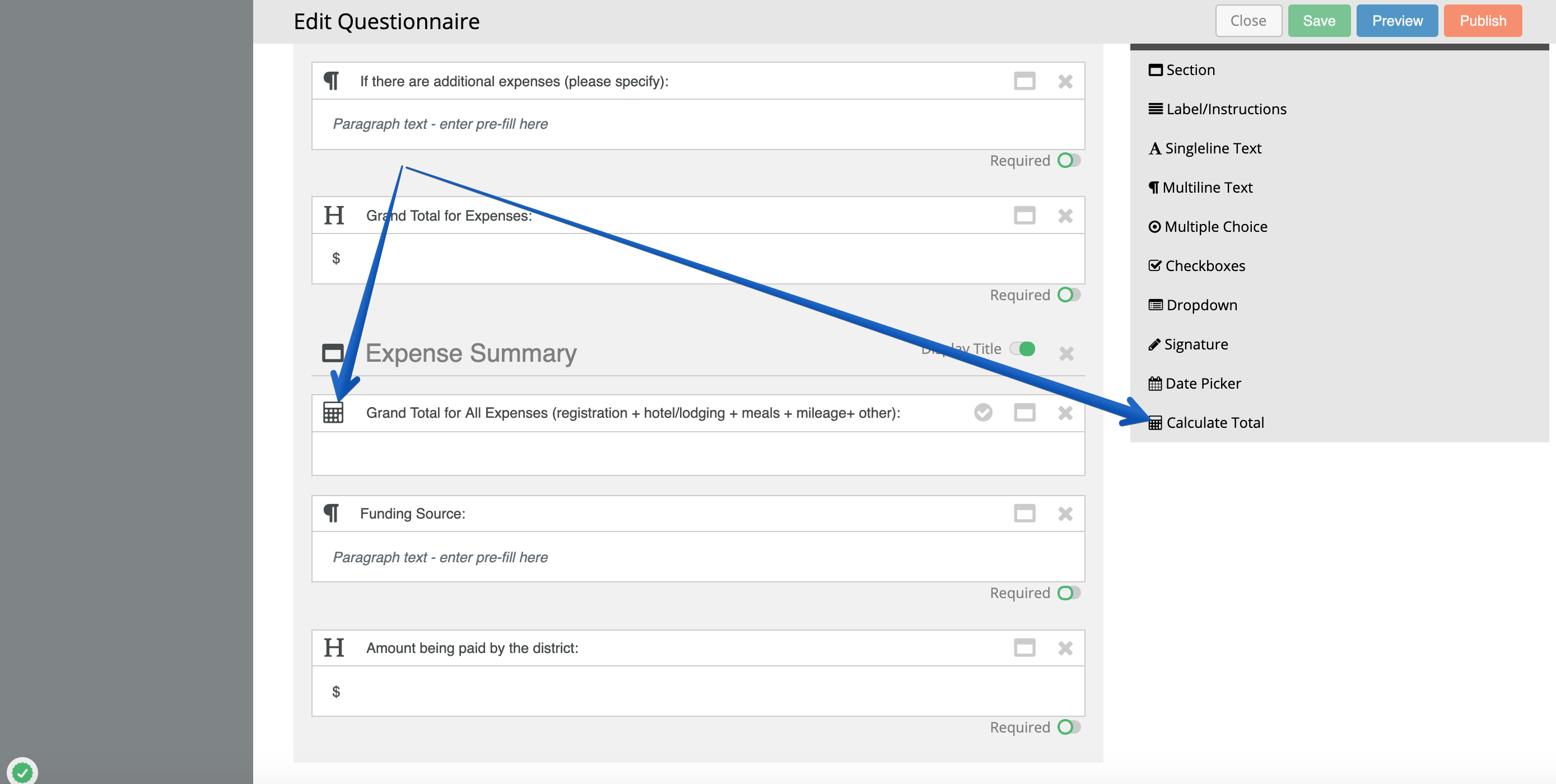Delete Amount being paid by district question
Image resolution: width=1556 pixels, height=784 pixels.
pyautogui.click(x=1065, y=647)
